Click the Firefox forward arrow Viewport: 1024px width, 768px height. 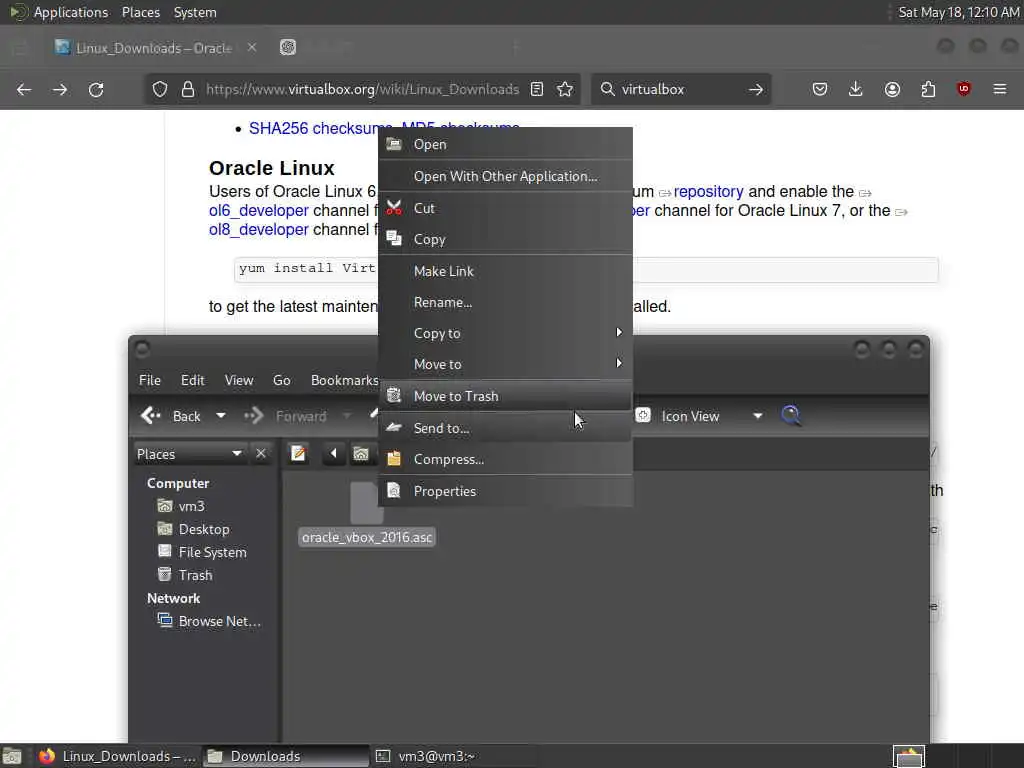point(60,89)
